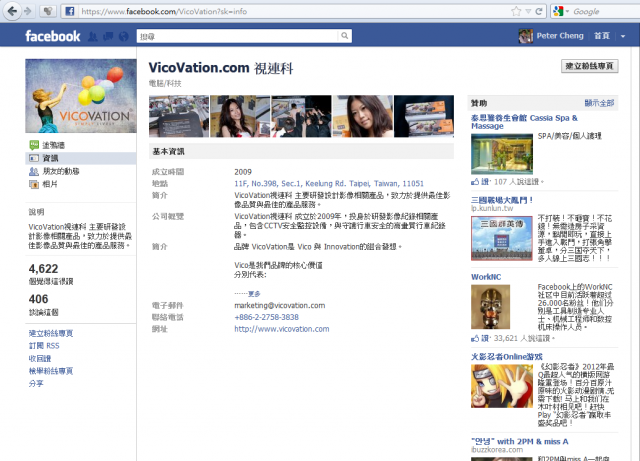Click the 收回讚 unlike link

coord(40,359)
